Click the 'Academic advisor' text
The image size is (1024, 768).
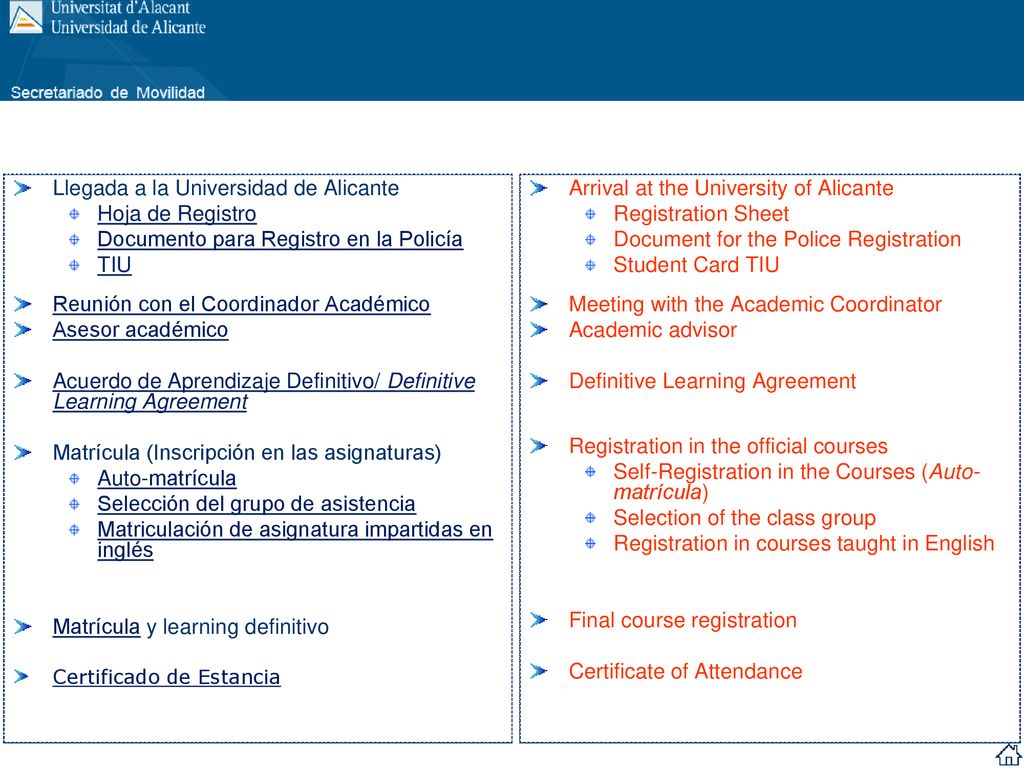652,330
